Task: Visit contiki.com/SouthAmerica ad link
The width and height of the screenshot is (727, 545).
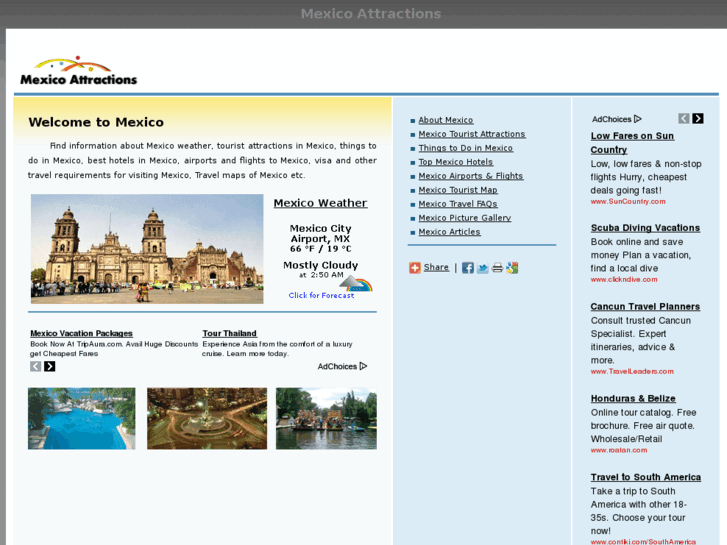Action: pos(643,542)
